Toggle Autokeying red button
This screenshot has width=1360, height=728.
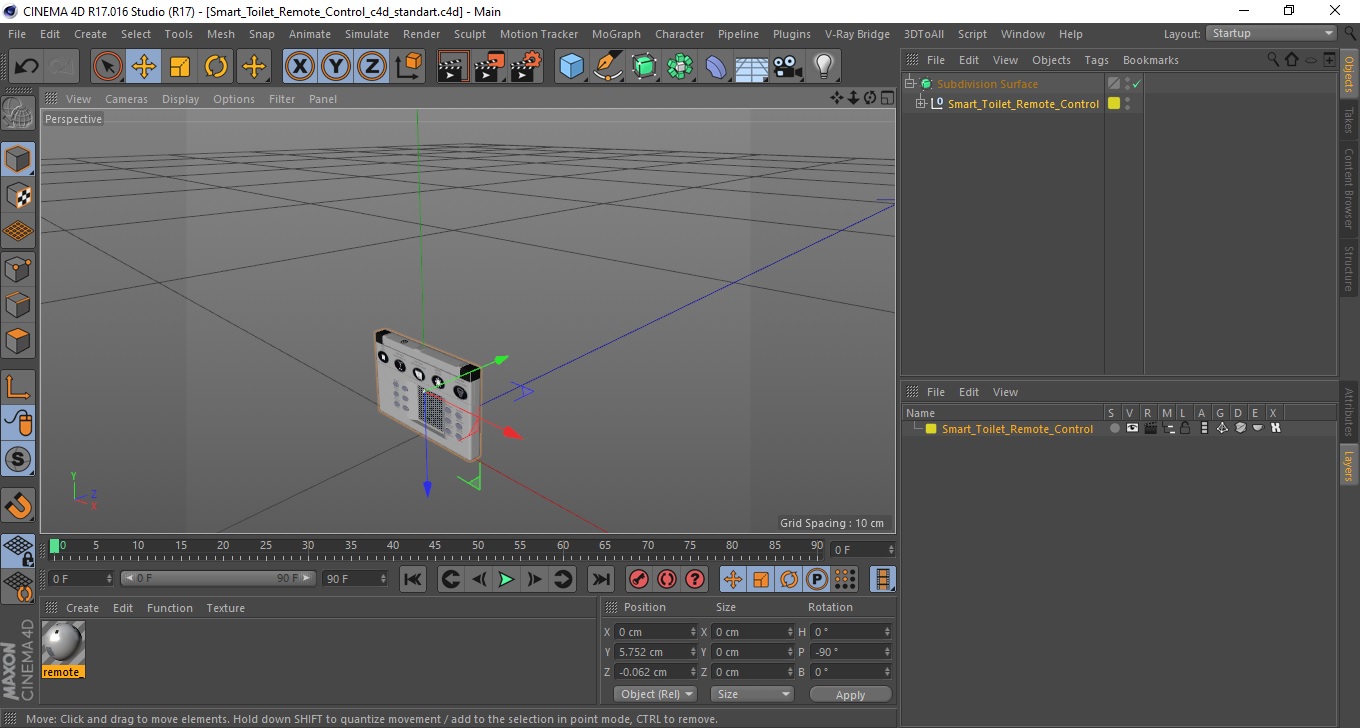(667, 579)
